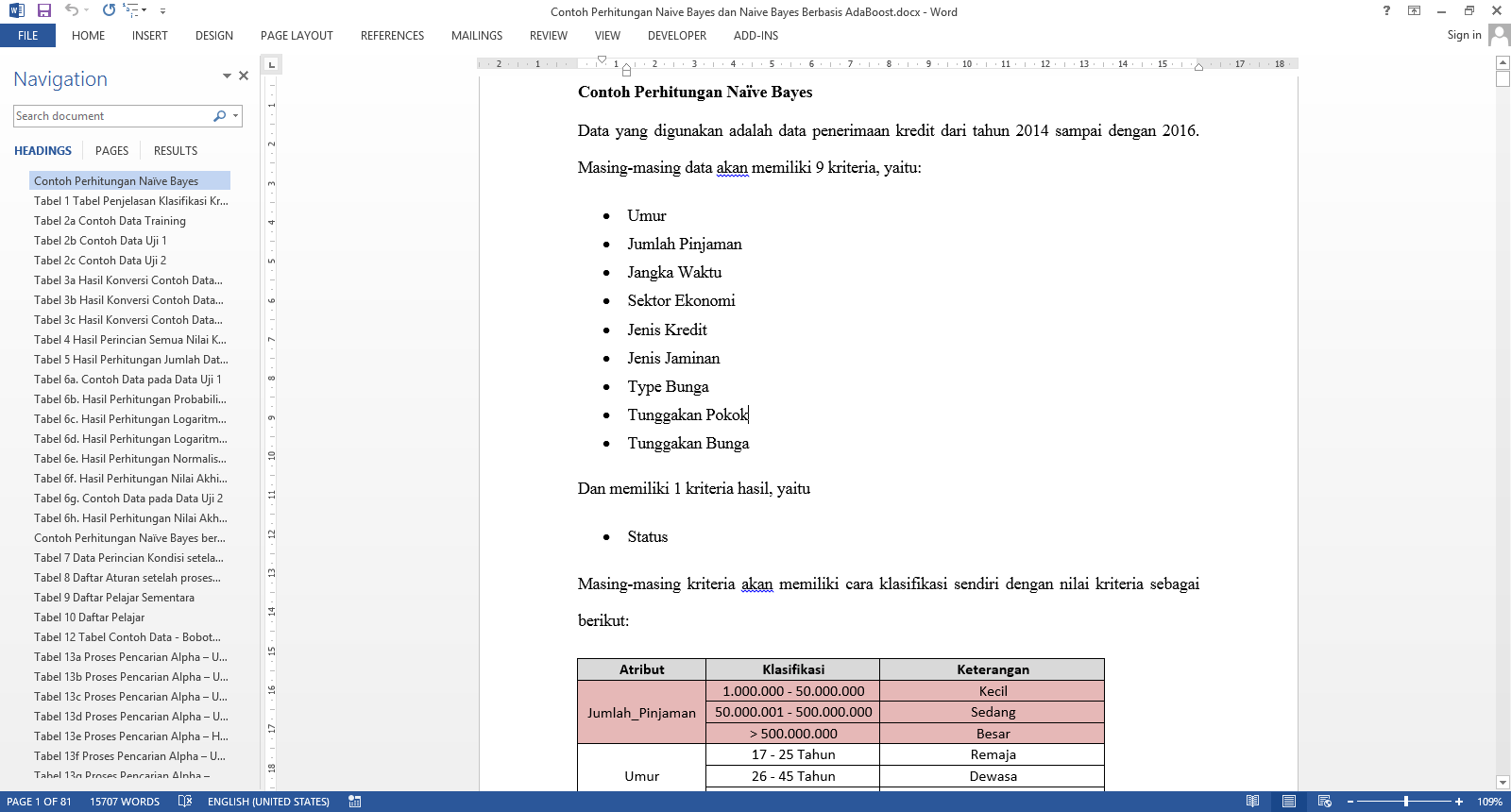This screenshot has height=812, width=1511.
Task: Click the Undo arrow in the quick access toolbar
Action: click(71, 10)
